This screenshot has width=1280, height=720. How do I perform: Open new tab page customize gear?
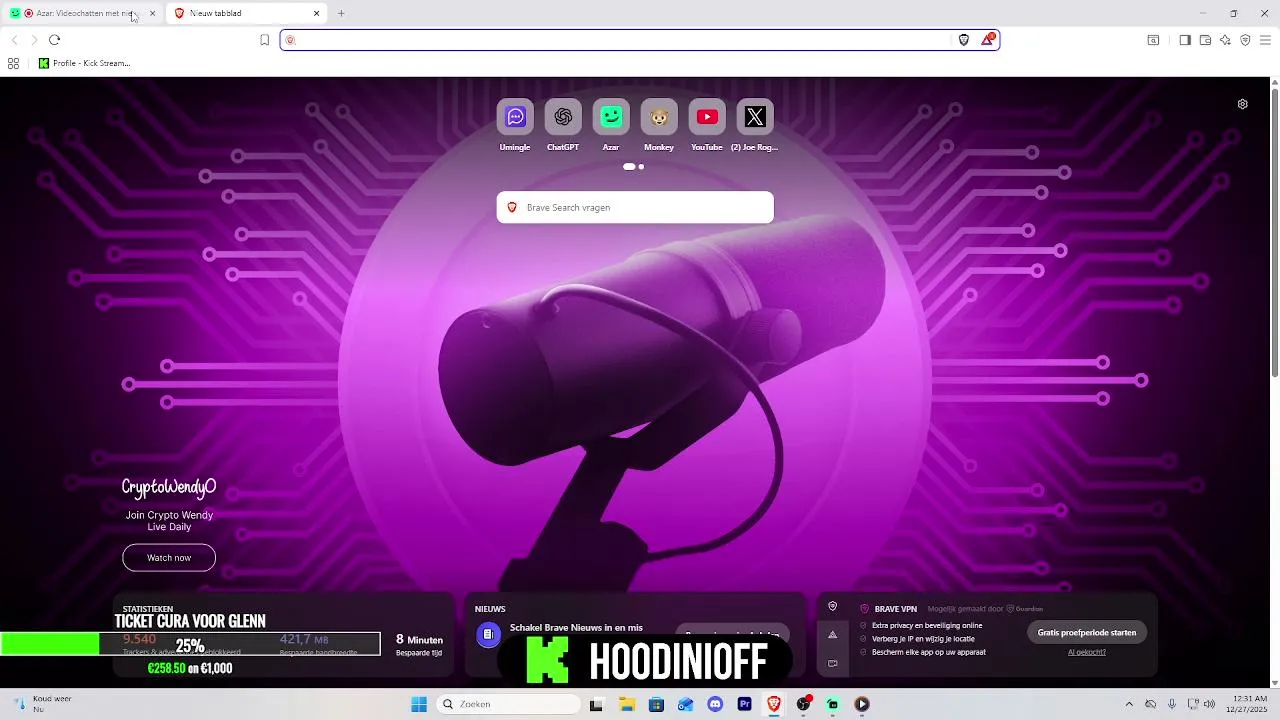1242,104
